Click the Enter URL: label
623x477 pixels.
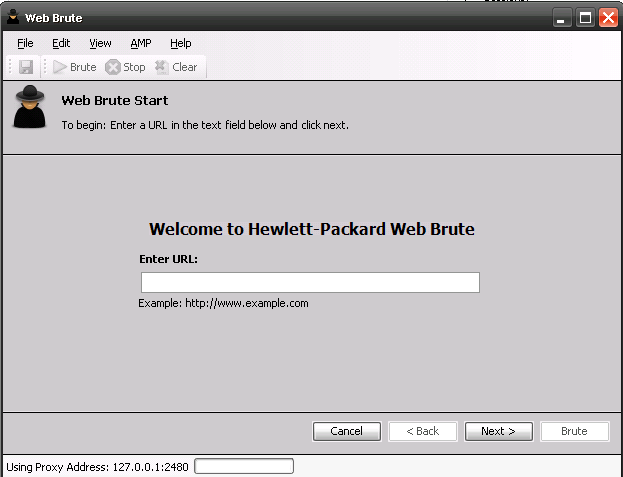pos(168,259)
